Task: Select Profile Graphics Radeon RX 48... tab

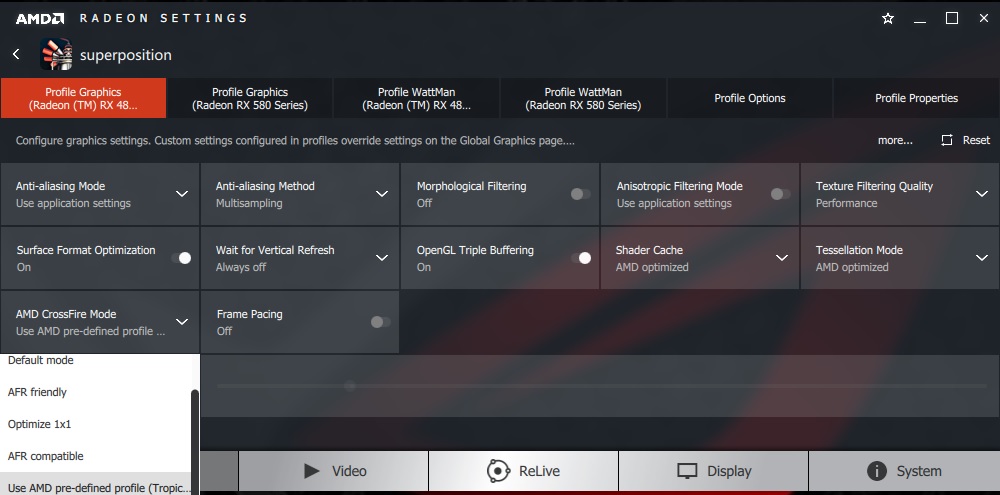Action: [83, 98]
